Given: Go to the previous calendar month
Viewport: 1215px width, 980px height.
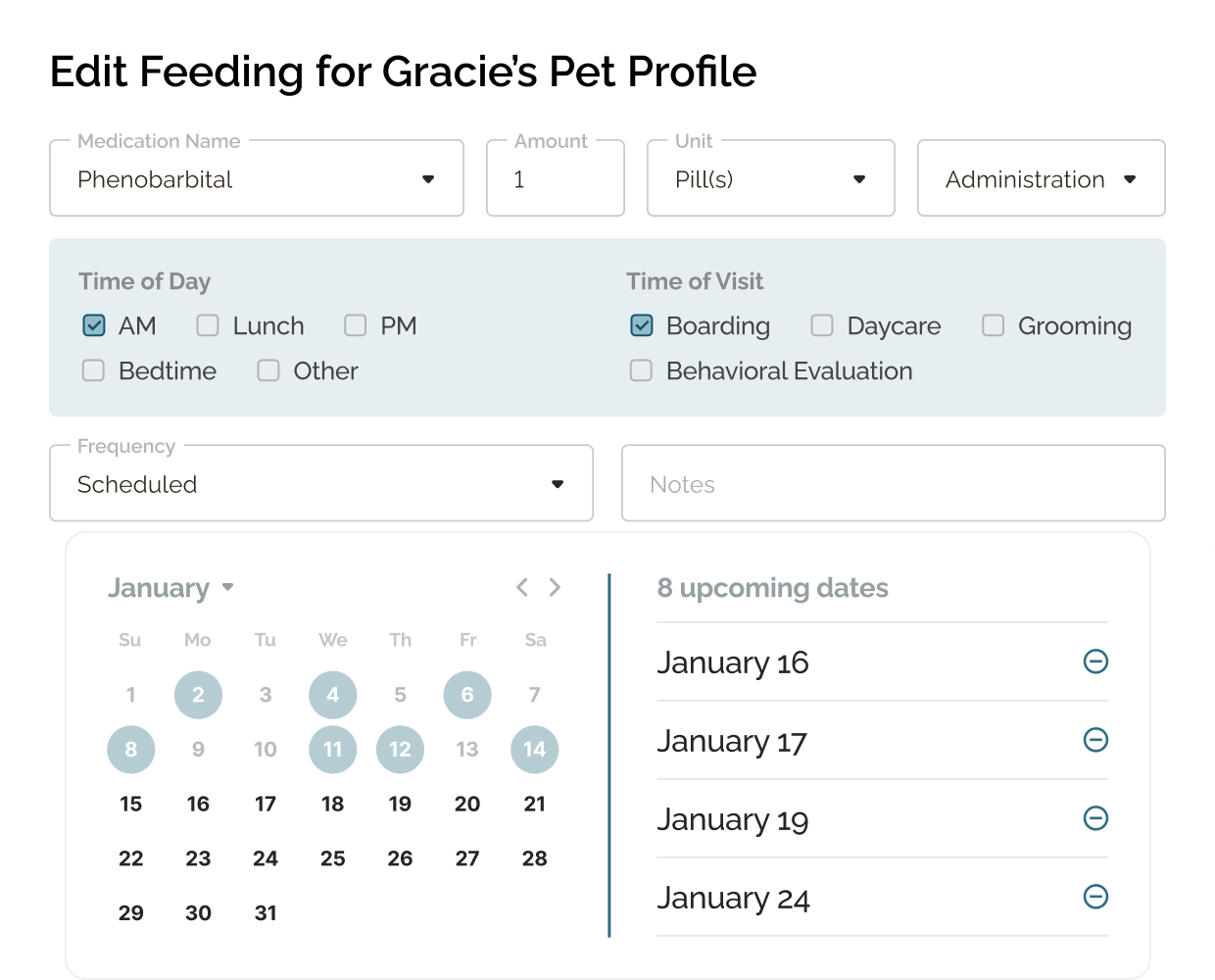Looking at the screenshot, I should (522, 587).
